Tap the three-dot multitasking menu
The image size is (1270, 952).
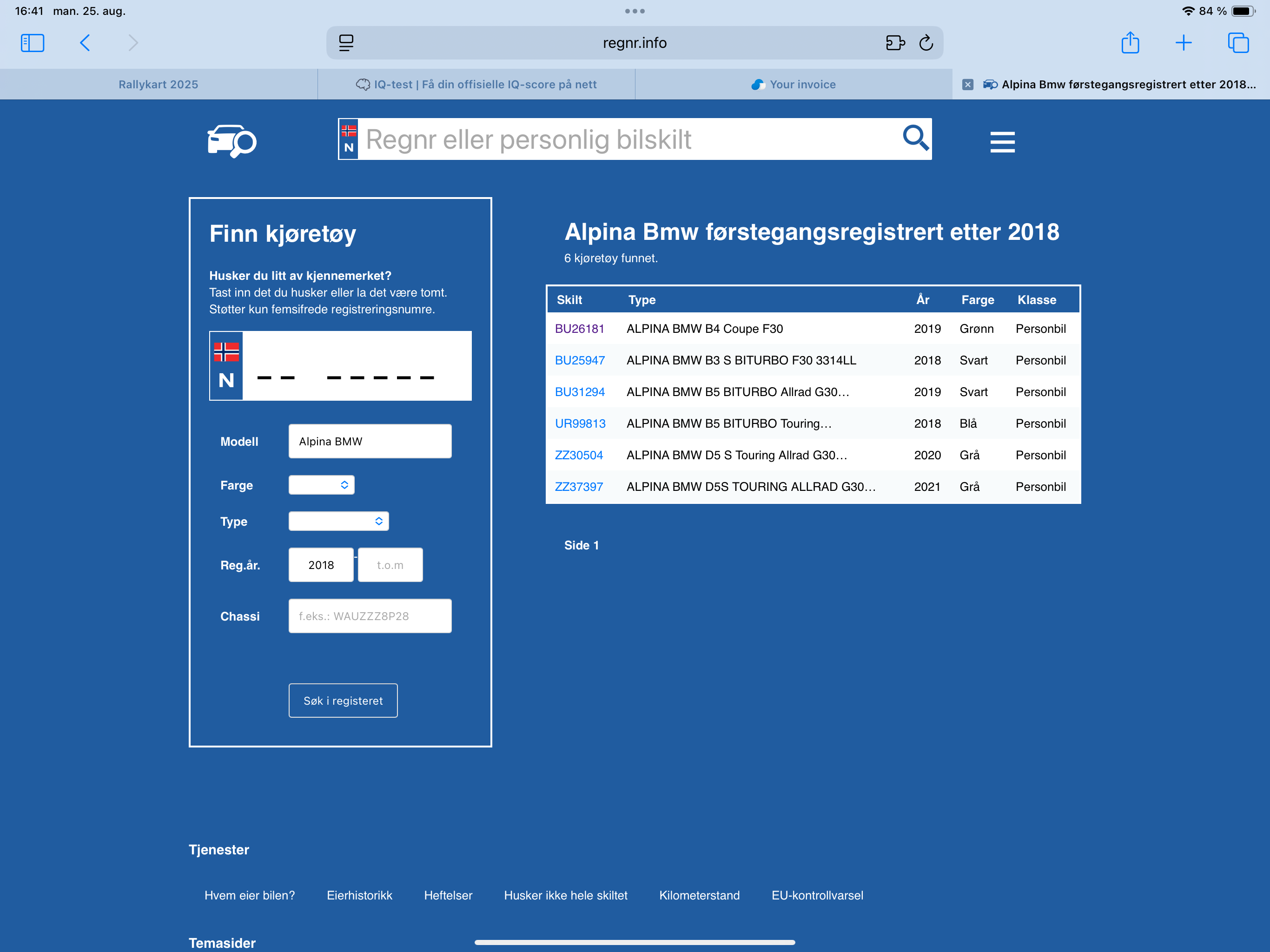point(635,11)
